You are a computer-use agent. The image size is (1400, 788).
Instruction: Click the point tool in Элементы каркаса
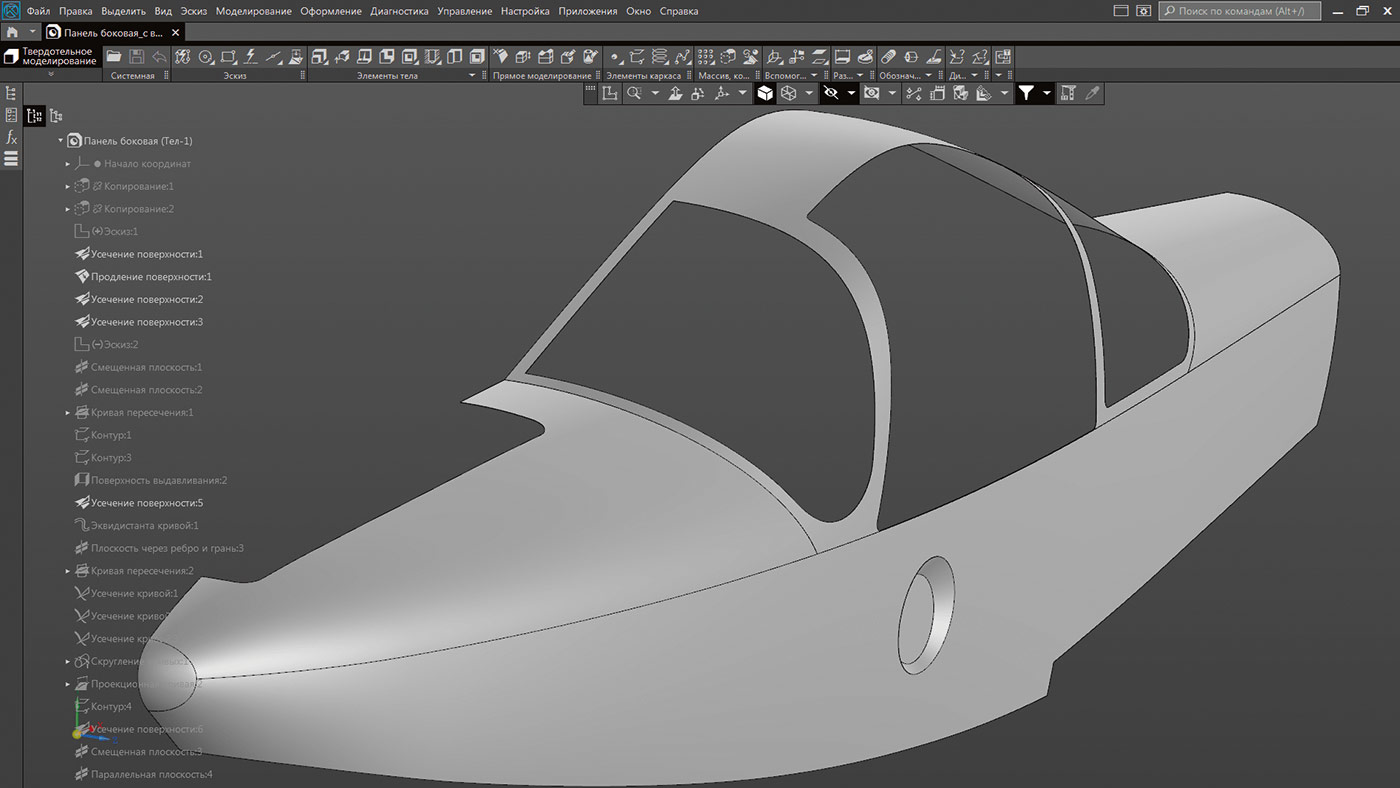615,57
